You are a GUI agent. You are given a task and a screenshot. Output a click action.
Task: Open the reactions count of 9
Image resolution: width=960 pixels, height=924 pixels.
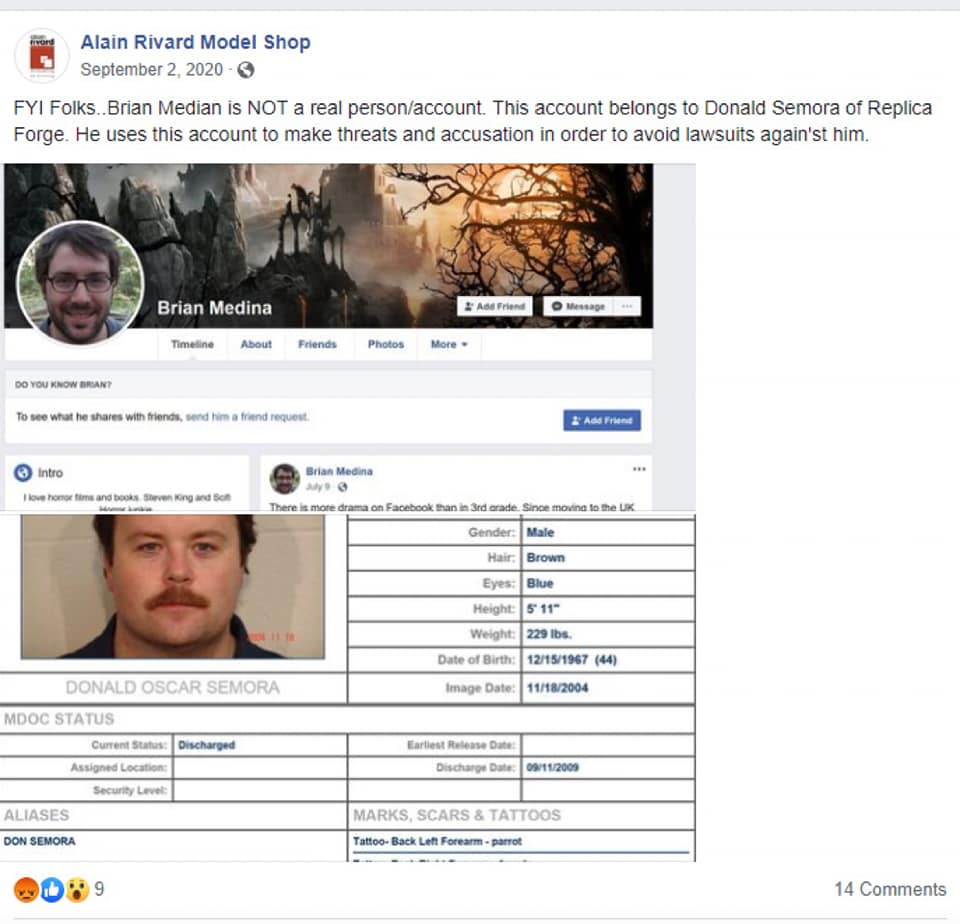[x=99, y=889]
